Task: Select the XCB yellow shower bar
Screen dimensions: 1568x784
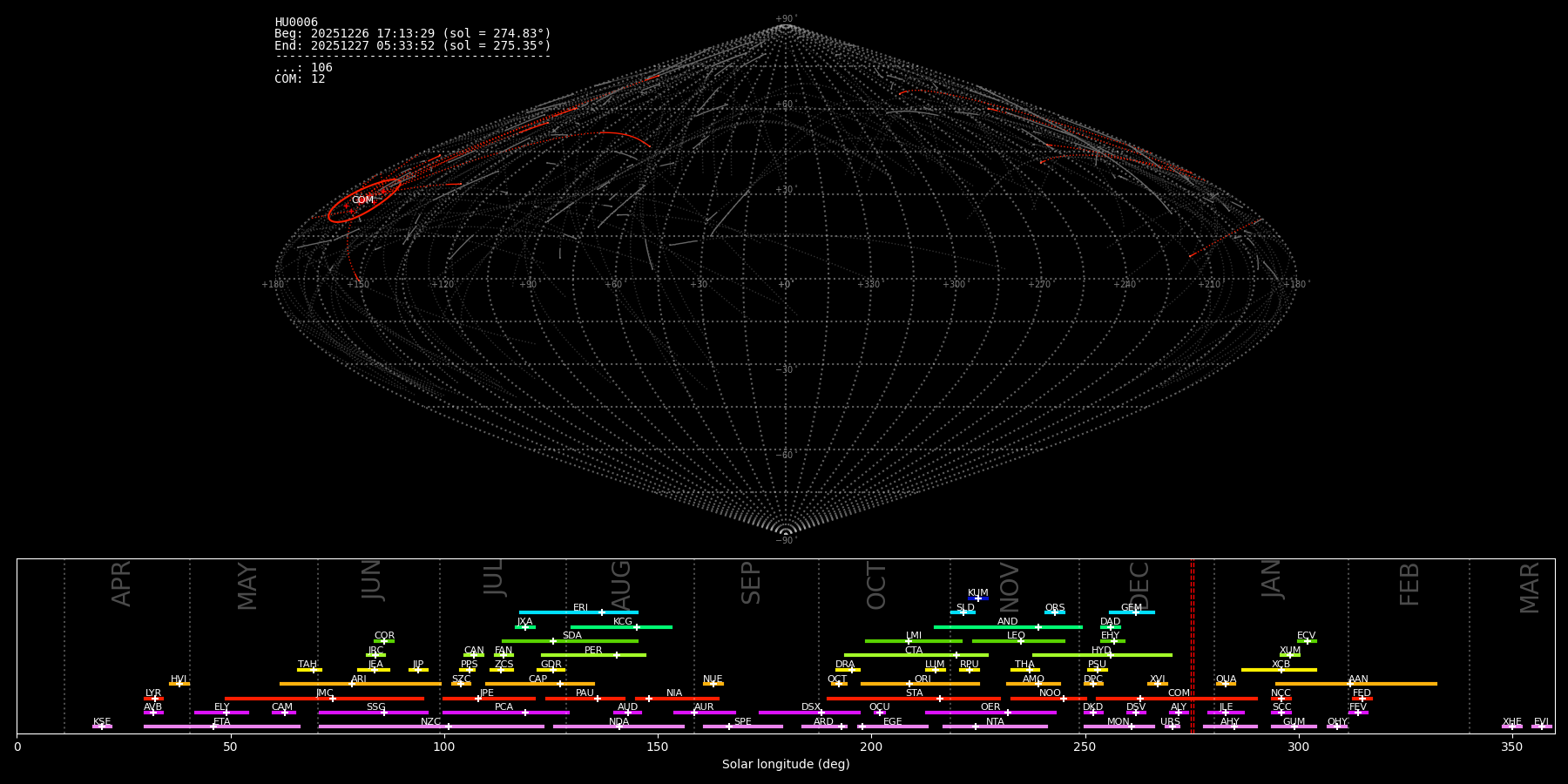Action: coord(1279,670)
